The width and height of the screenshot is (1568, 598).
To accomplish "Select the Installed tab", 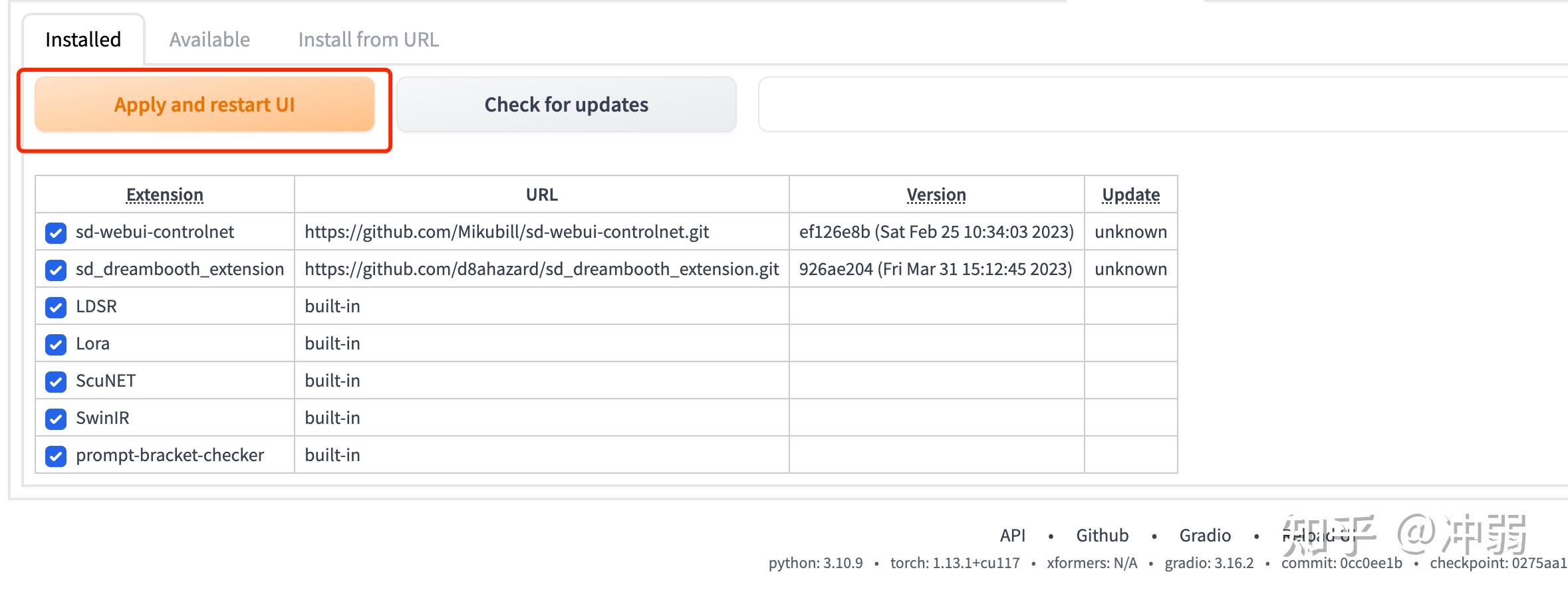I will (83, 39).
